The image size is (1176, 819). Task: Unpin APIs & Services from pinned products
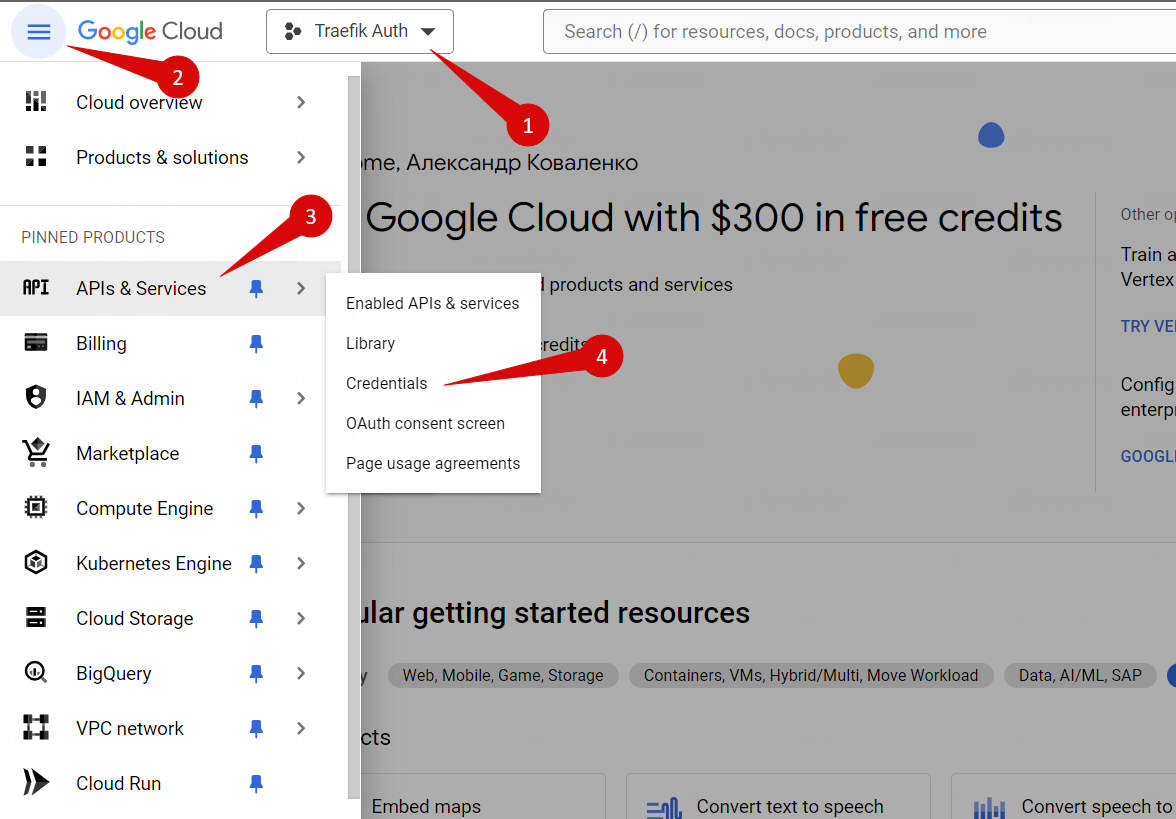[256, 288]
